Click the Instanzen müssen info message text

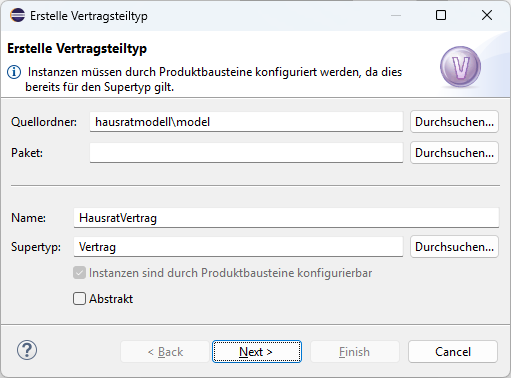(214, 79)
